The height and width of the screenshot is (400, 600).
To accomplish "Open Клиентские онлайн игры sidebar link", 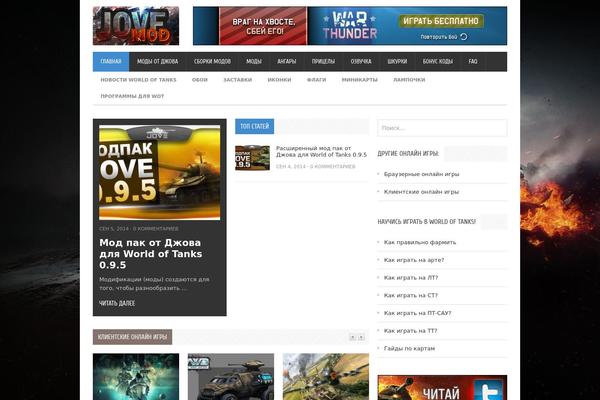I will [421, 192].
